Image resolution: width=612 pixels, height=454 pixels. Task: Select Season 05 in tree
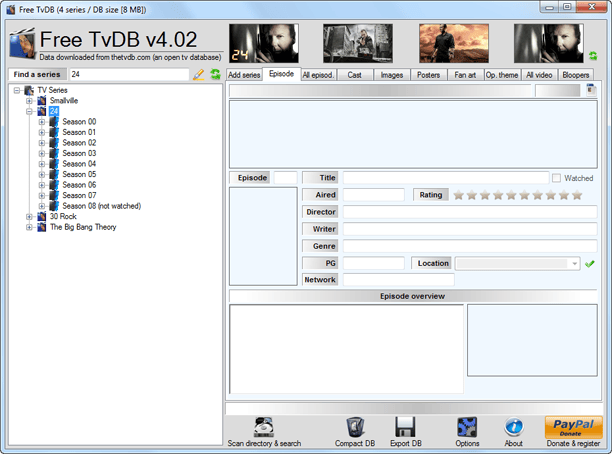coord(79,174)
